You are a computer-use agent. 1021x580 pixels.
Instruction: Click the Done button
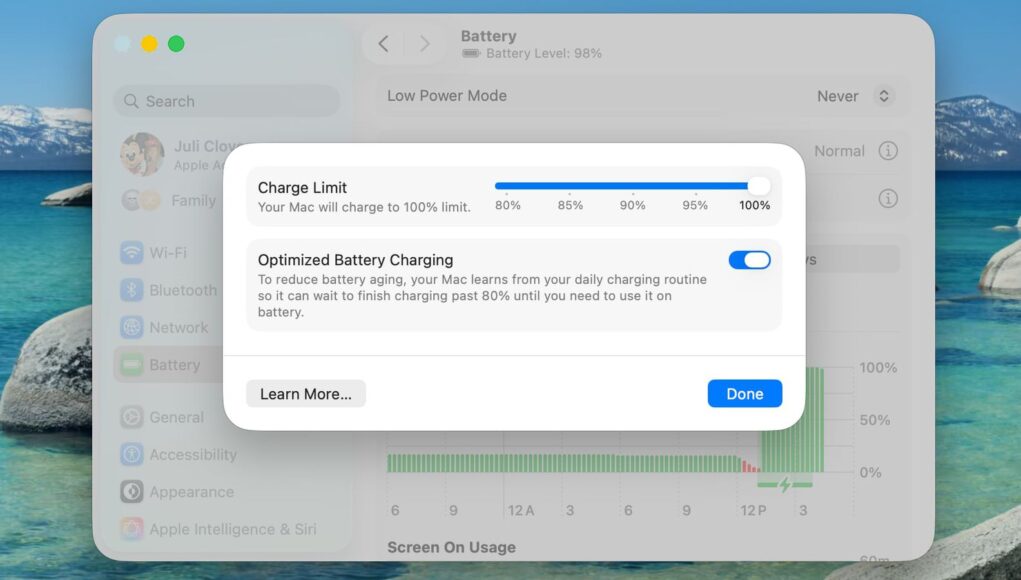point(744,394)
